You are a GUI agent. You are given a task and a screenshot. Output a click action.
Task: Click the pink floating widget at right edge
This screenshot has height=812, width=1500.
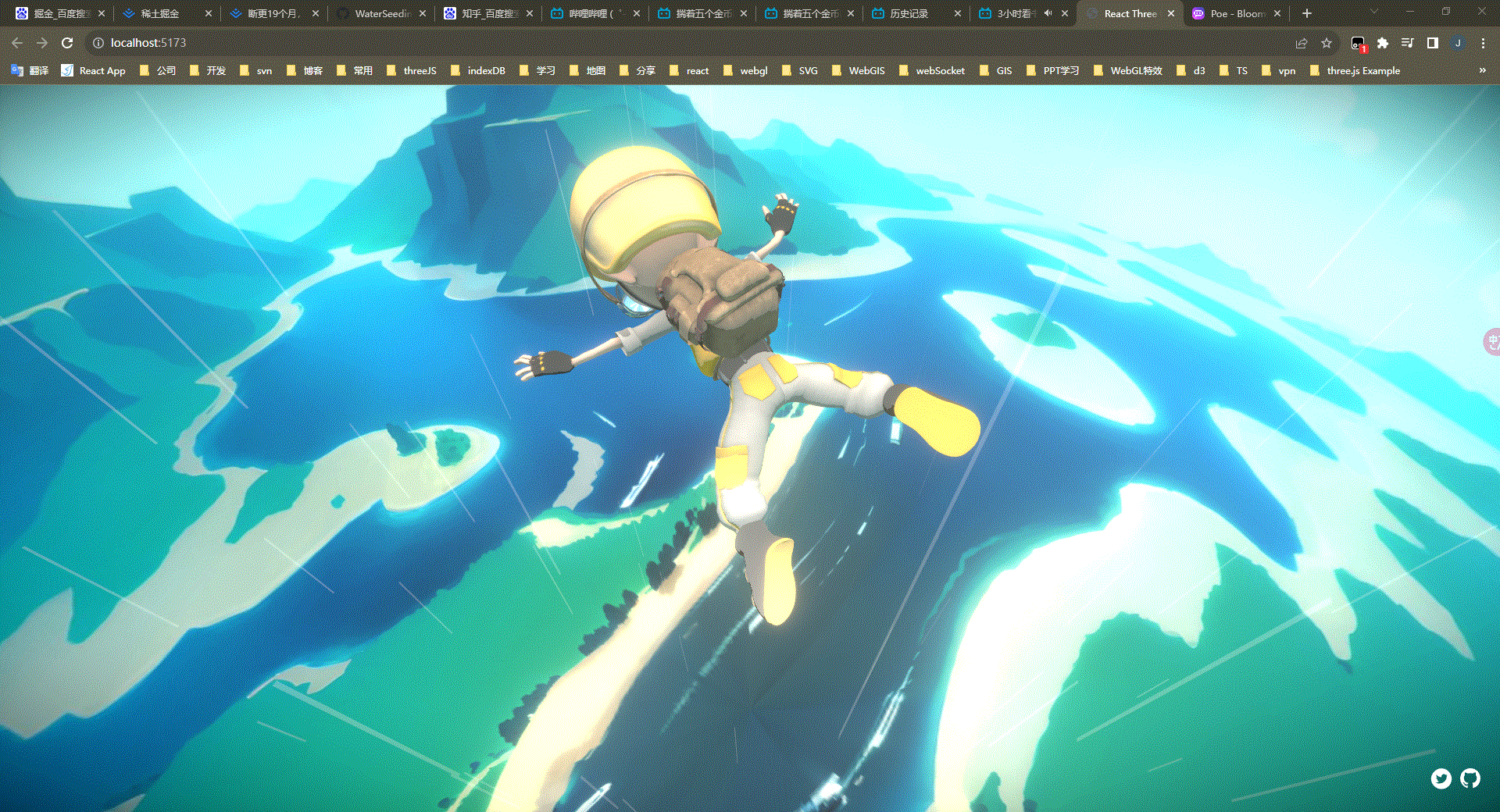[x=1491, y=341]
